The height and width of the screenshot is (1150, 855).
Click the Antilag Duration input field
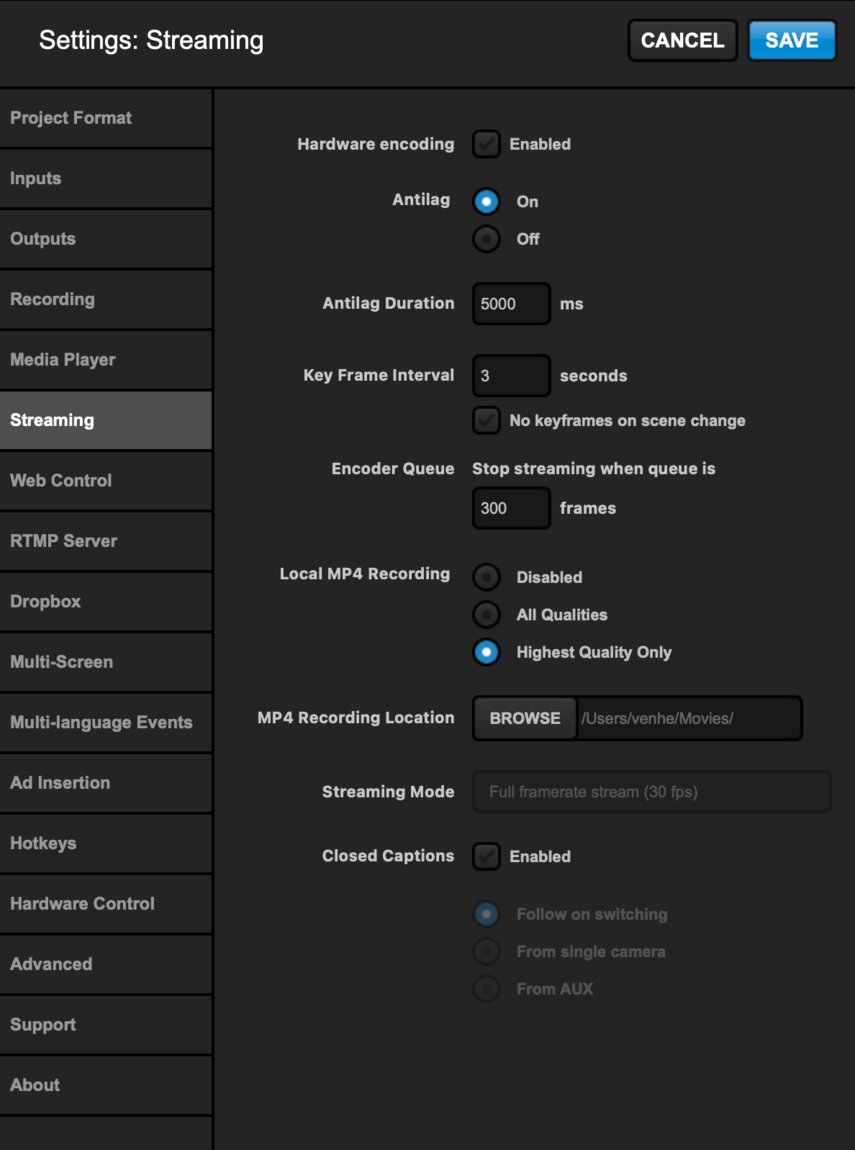(x=511, y=304)
